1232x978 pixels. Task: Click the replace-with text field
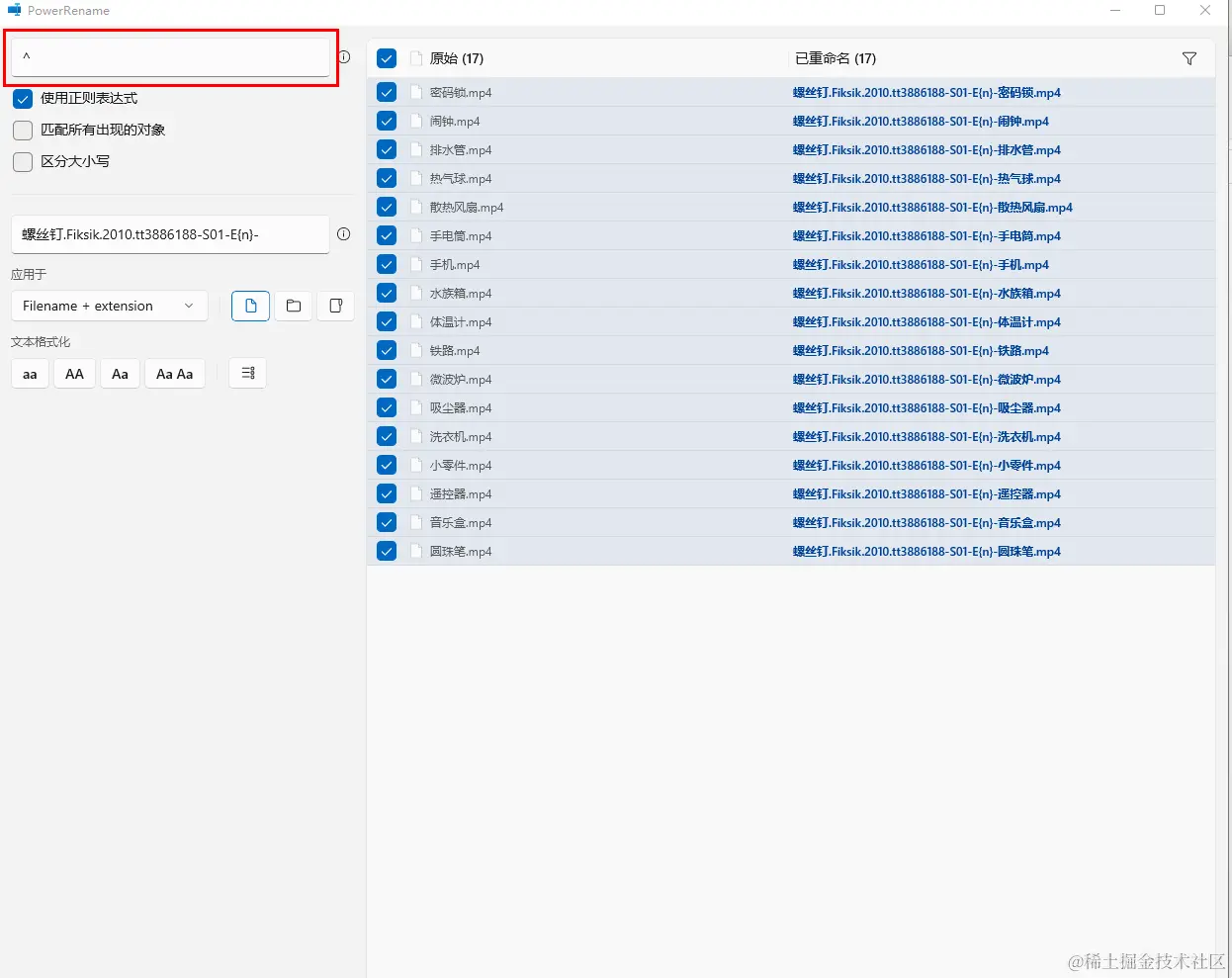coord(170,234)
